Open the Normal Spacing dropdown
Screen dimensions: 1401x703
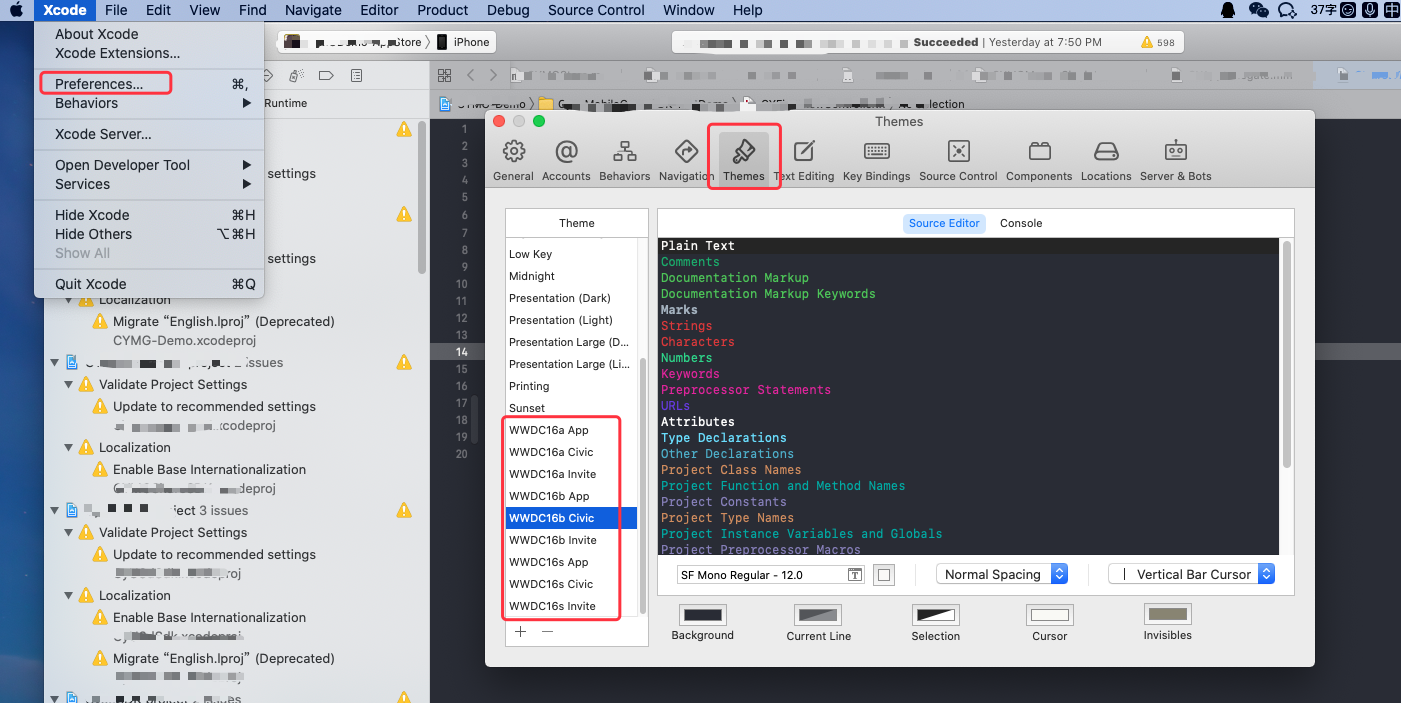[x=1001, y=574]
